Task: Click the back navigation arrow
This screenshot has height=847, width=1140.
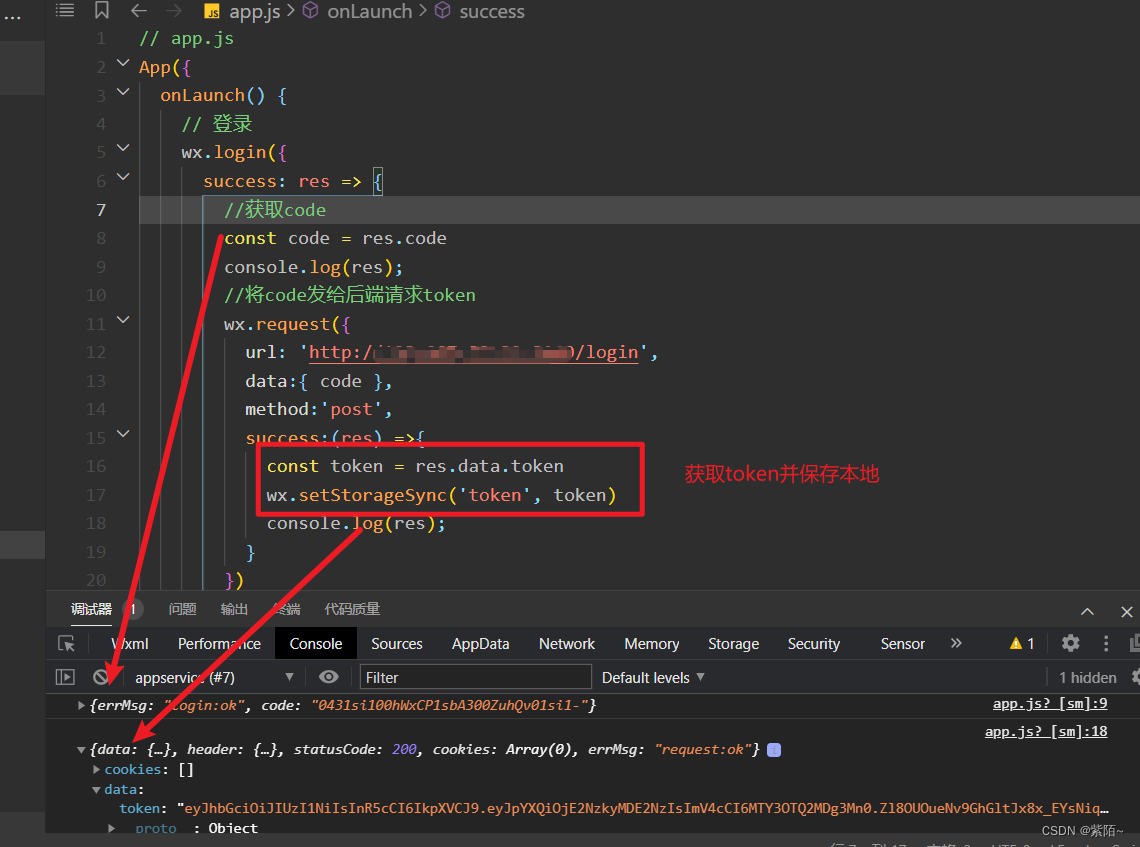Action: (x=139, y=10)
